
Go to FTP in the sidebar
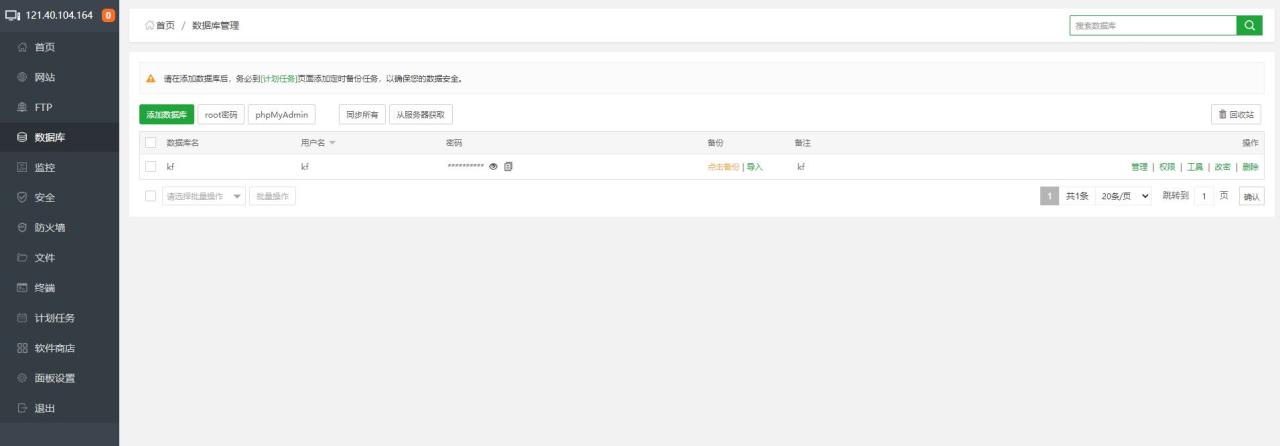coord(59,107)
